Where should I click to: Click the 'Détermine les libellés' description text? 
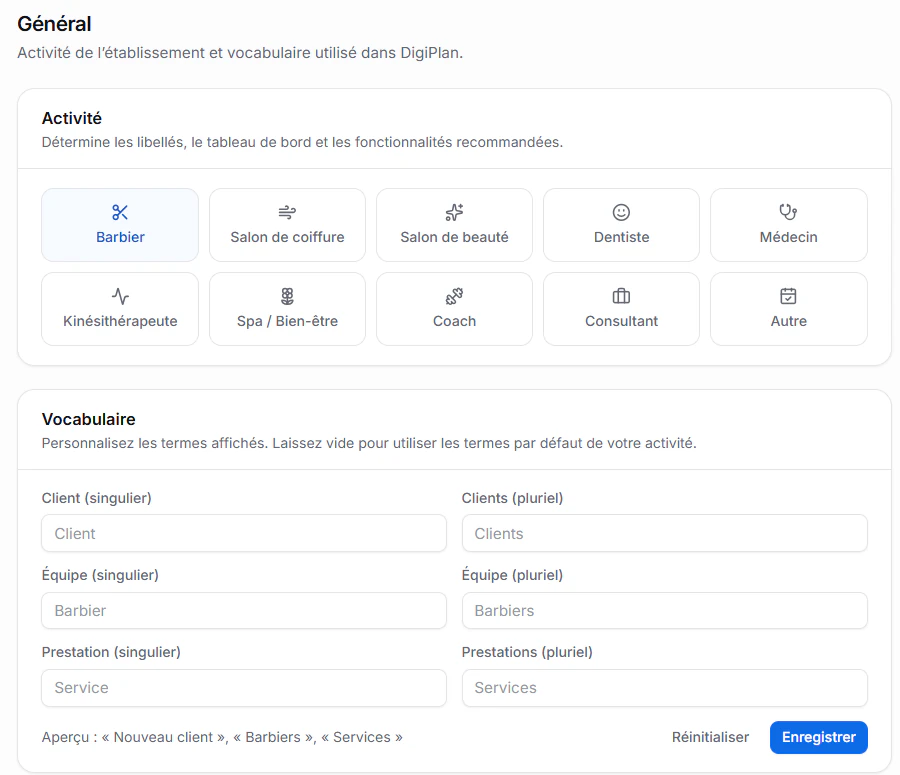point(302,142)
